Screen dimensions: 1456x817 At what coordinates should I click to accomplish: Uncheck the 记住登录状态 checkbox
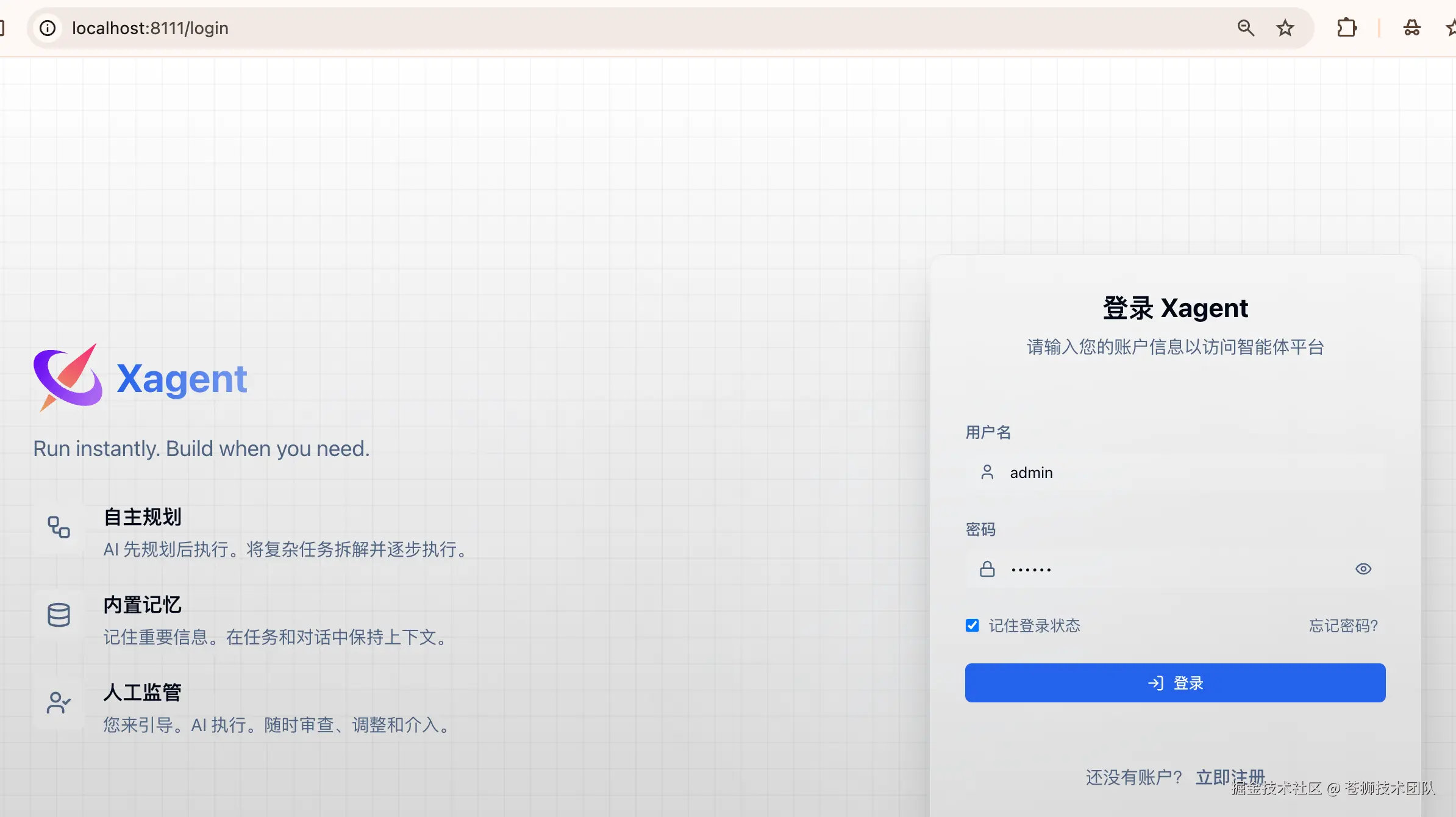[972, 626]
